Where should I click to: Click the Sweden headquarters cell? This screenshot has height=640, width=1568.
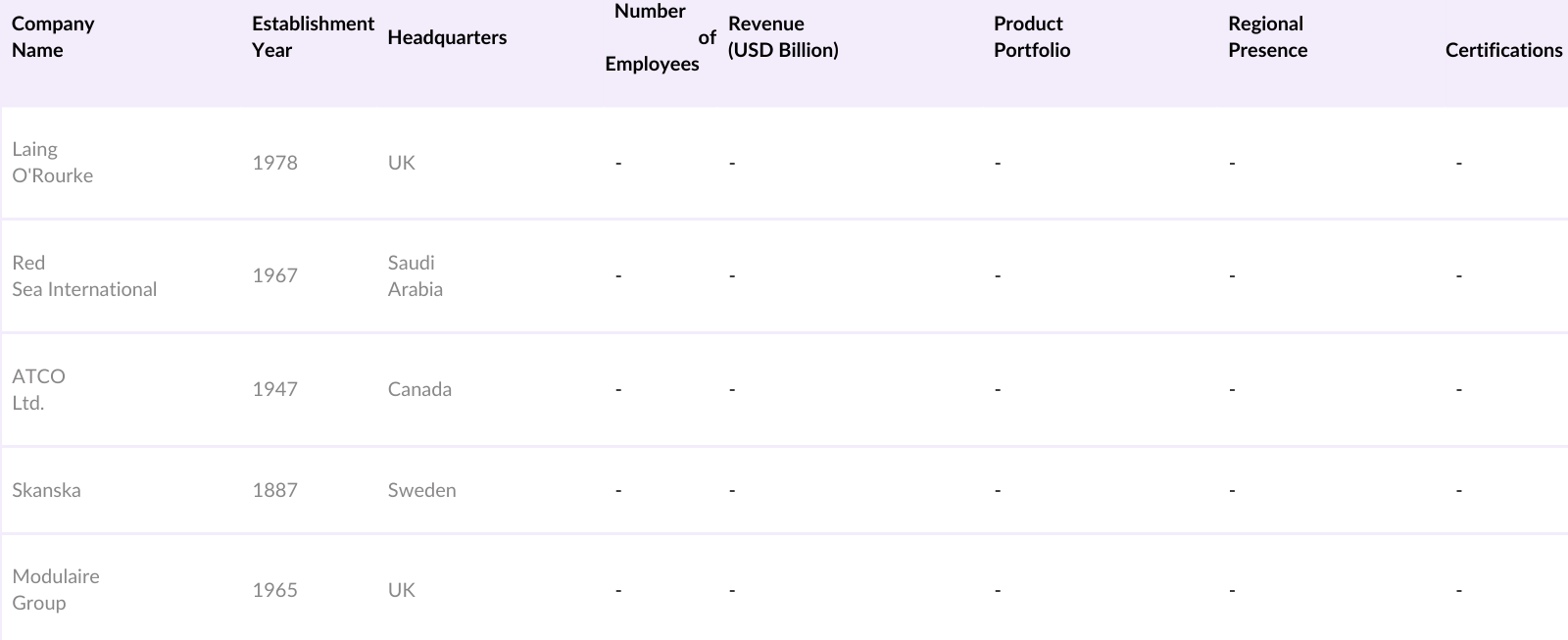[x=421, y=490]
